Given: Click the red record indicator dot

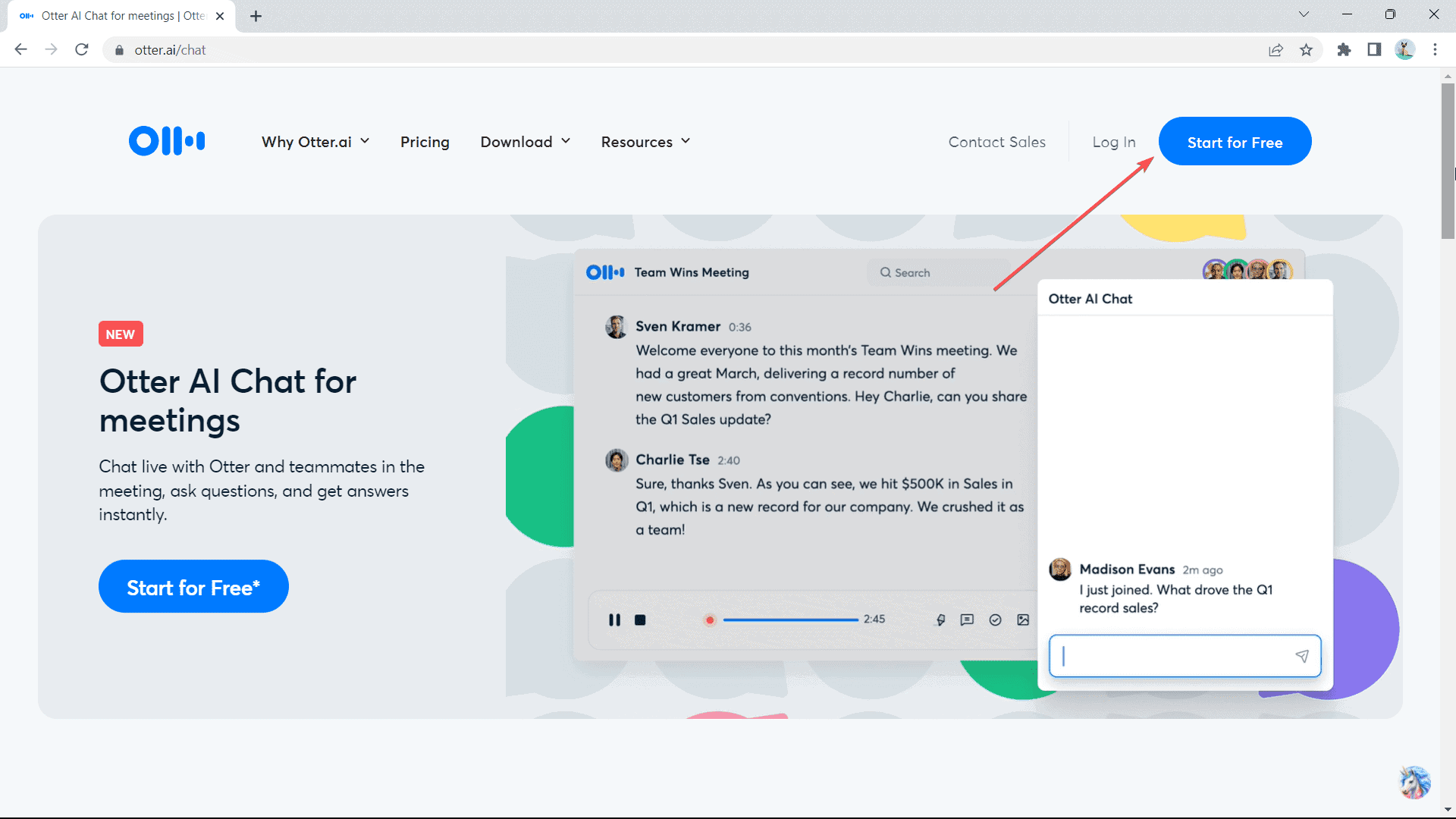Looking at the screenshot, I should tap(710, 620).
